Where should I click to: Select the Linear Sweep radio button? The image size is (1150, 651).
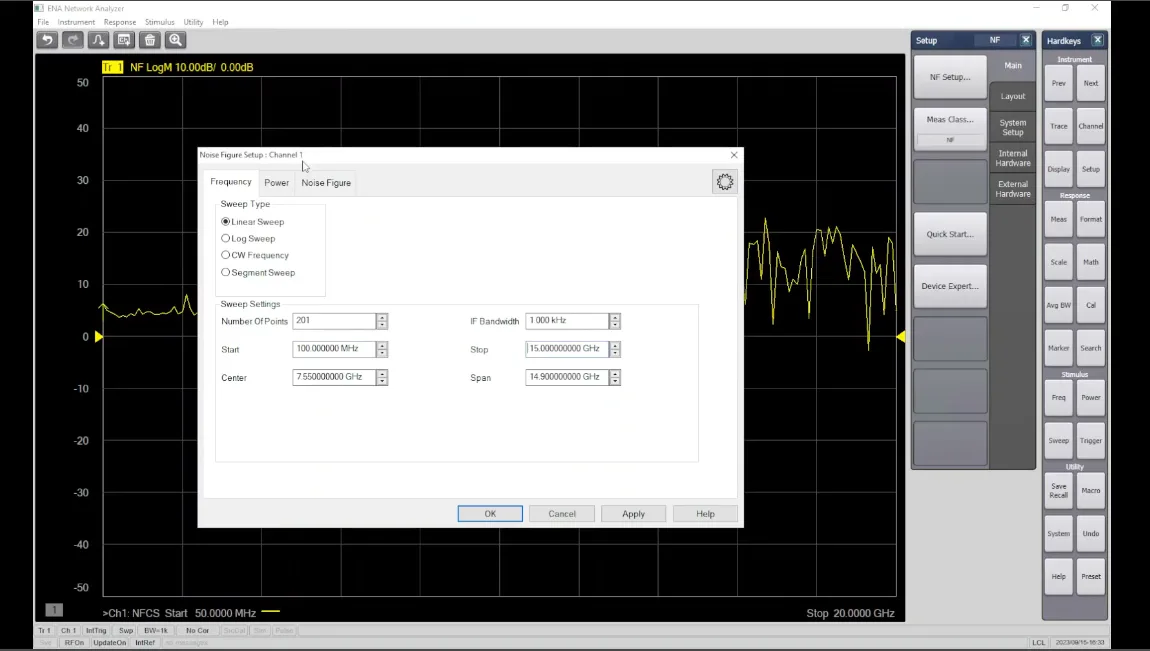click(226, 221)
